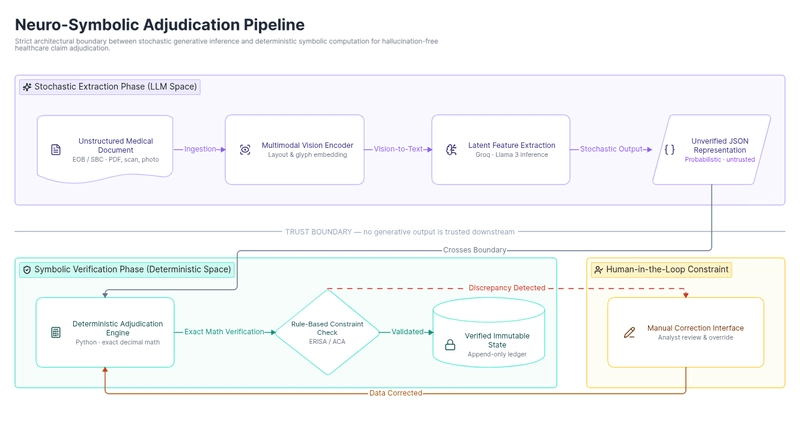Click the subtitle paragraph beginning Strict architectural boundary
The height and width of the screenshot is (425, 800).
tap(227, 44)
